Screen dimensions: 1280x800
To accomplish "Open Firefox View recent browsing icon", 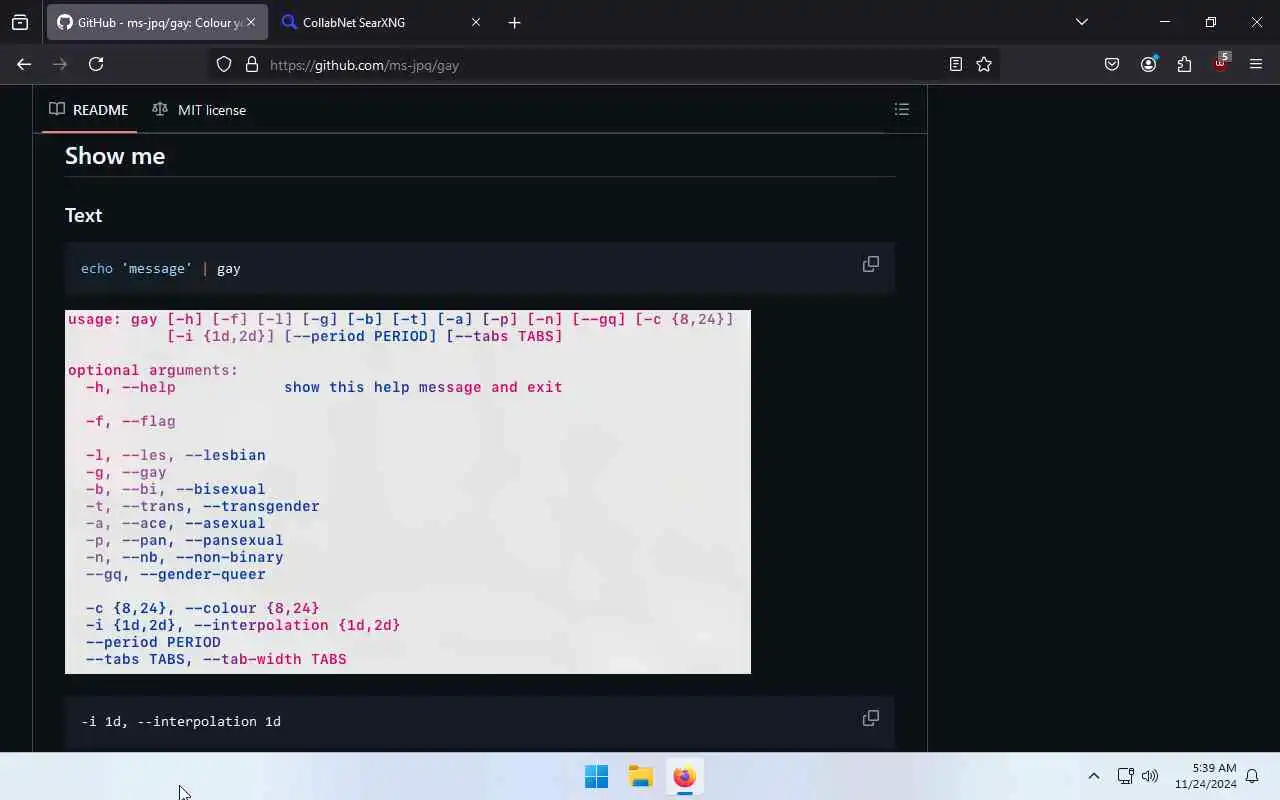I will point(20,22).
